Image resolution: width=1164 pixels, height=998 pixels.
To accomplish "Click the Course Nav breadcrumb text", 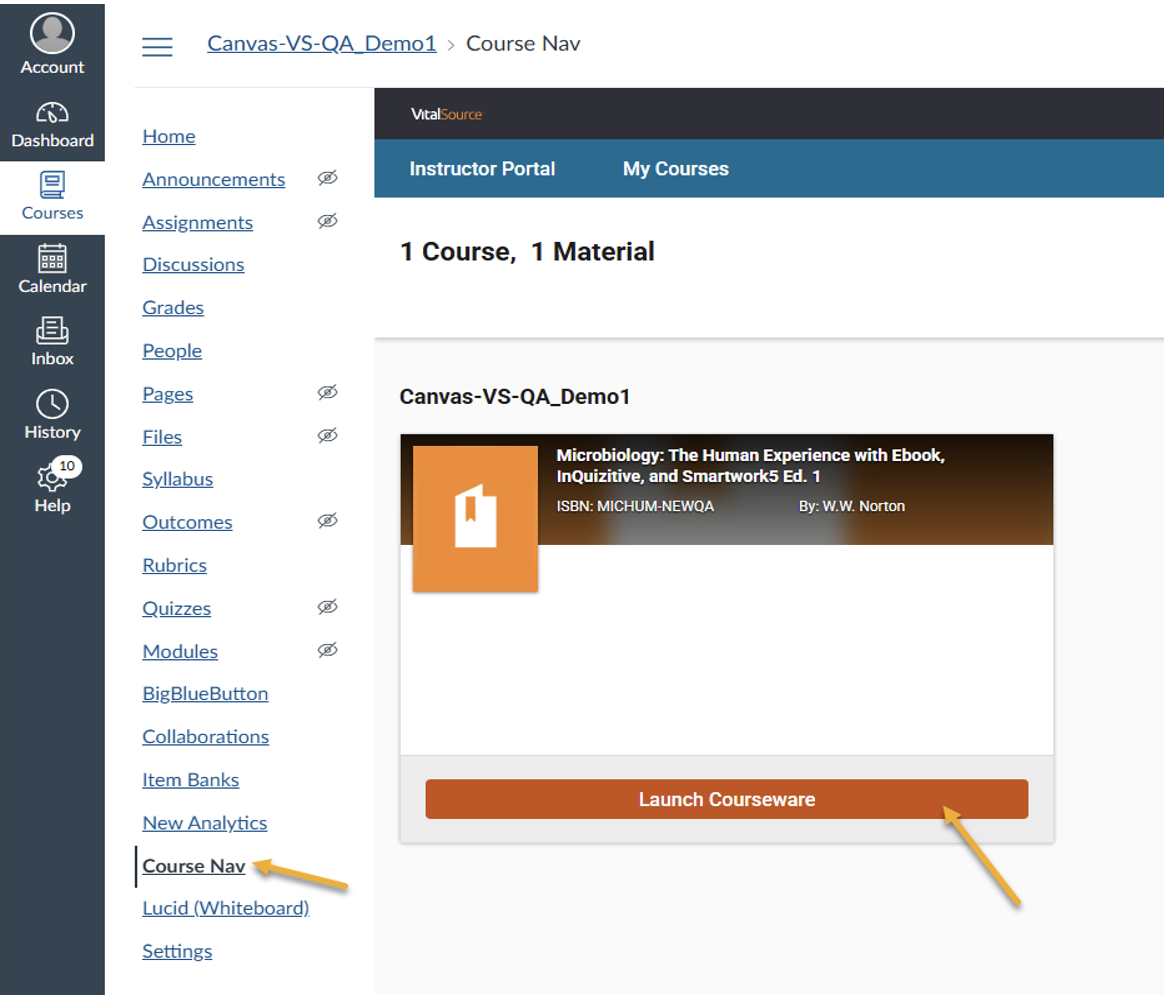I will [523, 44].
